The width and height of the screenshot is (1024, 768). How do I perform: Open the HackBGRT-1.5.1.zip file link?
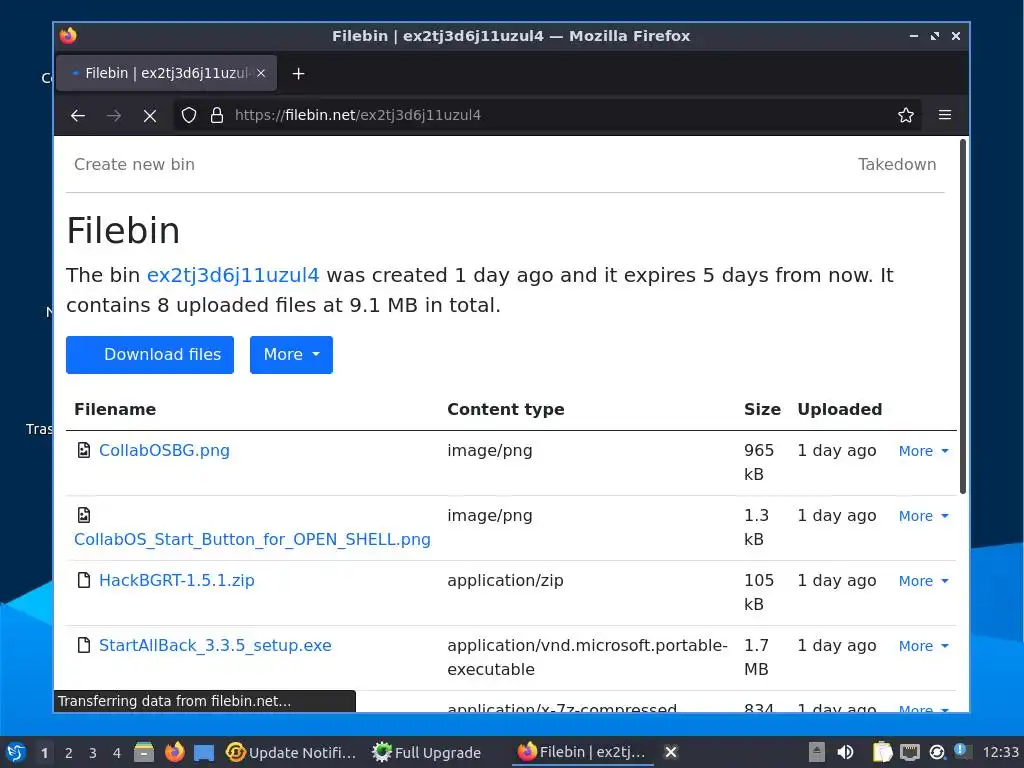(x=176, y=581)
